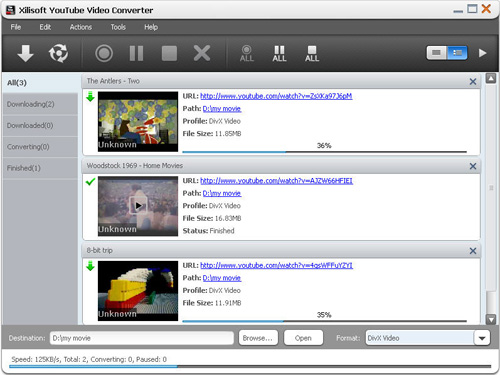Select the All(3) category

40,83
